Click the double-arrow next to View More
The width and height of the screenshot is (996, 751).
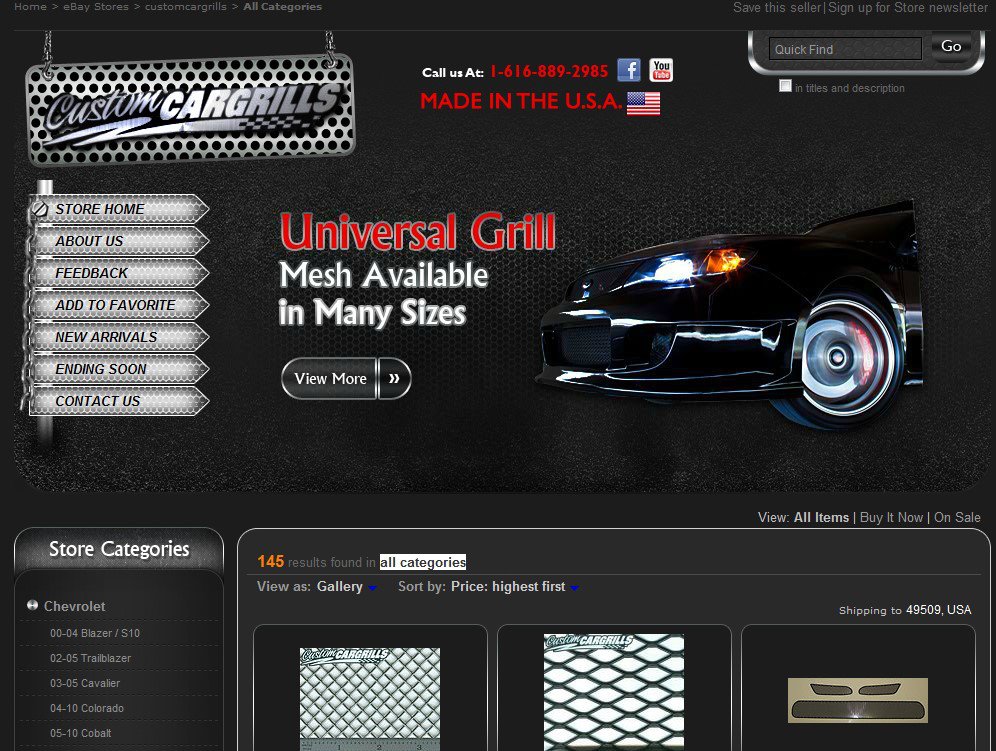point(394,379)
